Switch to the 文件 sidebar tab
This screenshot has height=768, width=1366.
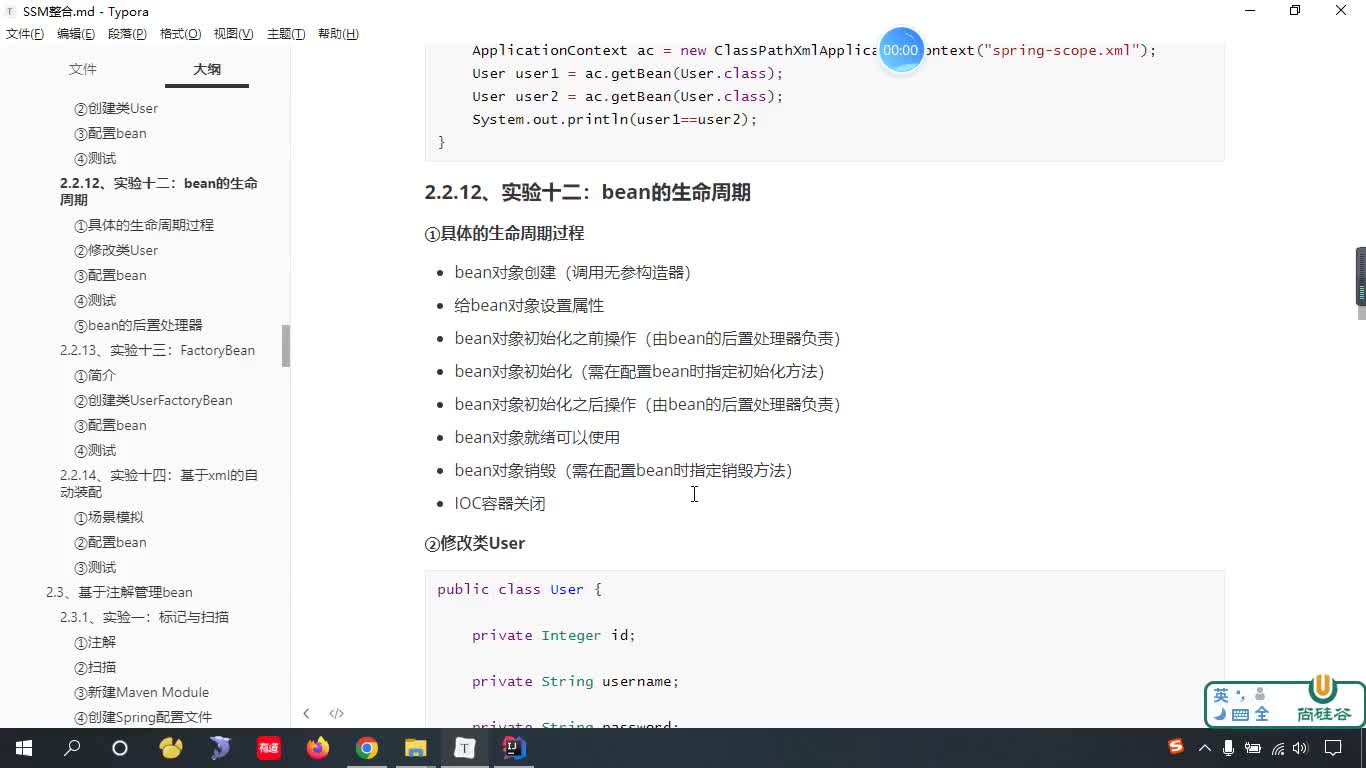[83, 69]
